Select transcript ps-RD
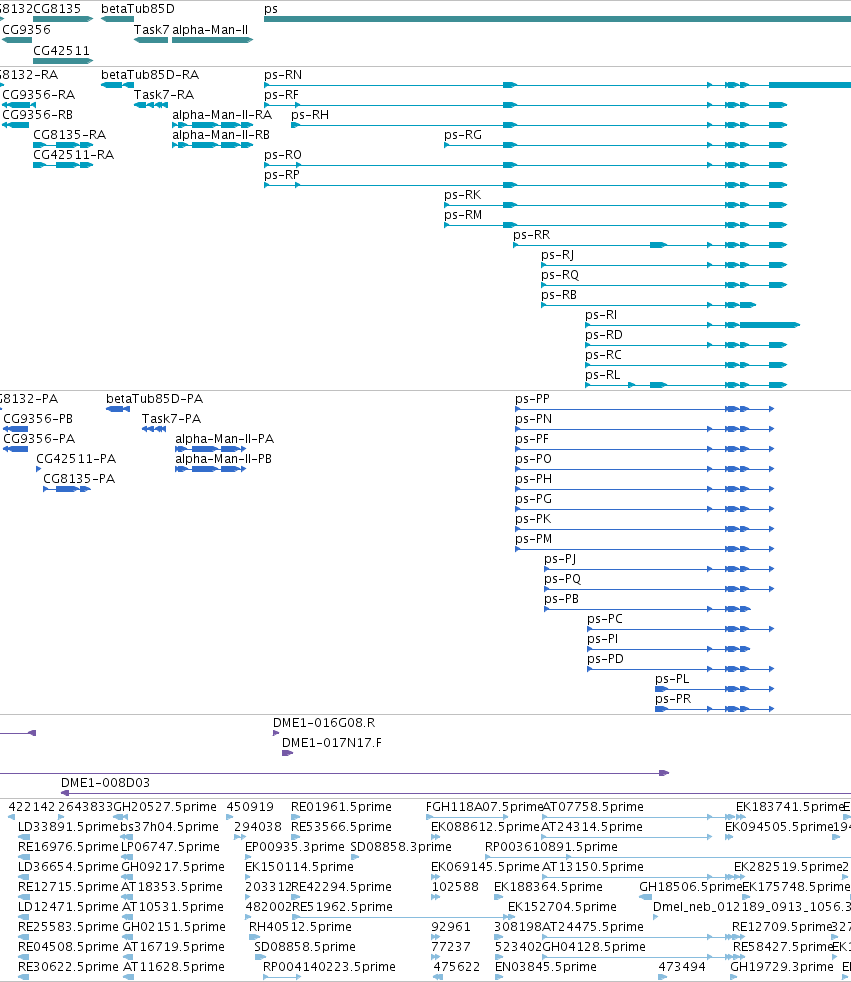This screenshot has width=851, height=982. click(604, 335)
